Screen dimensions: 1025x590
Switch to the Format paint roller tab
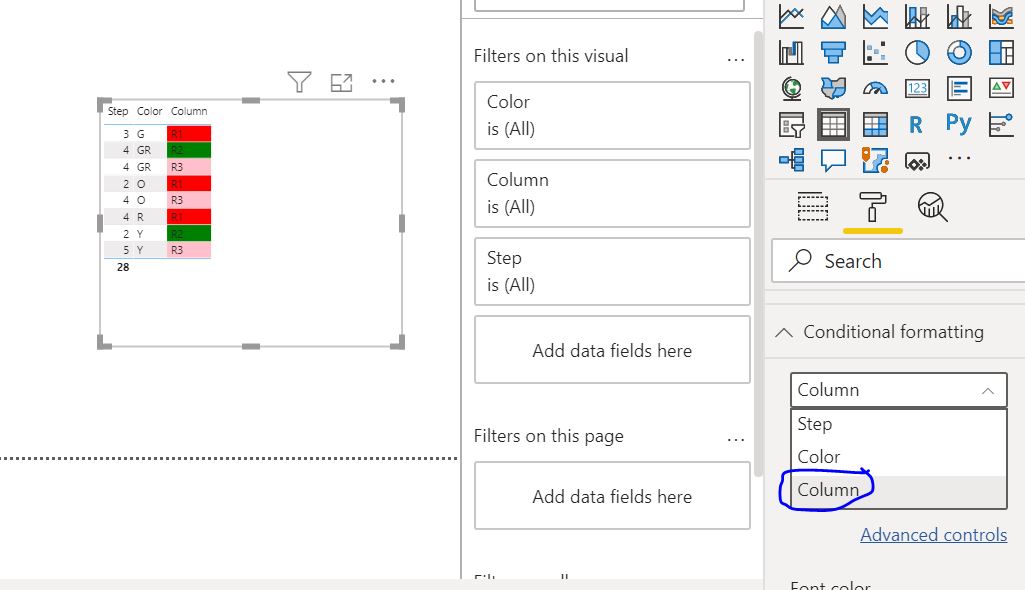point(873,207)
